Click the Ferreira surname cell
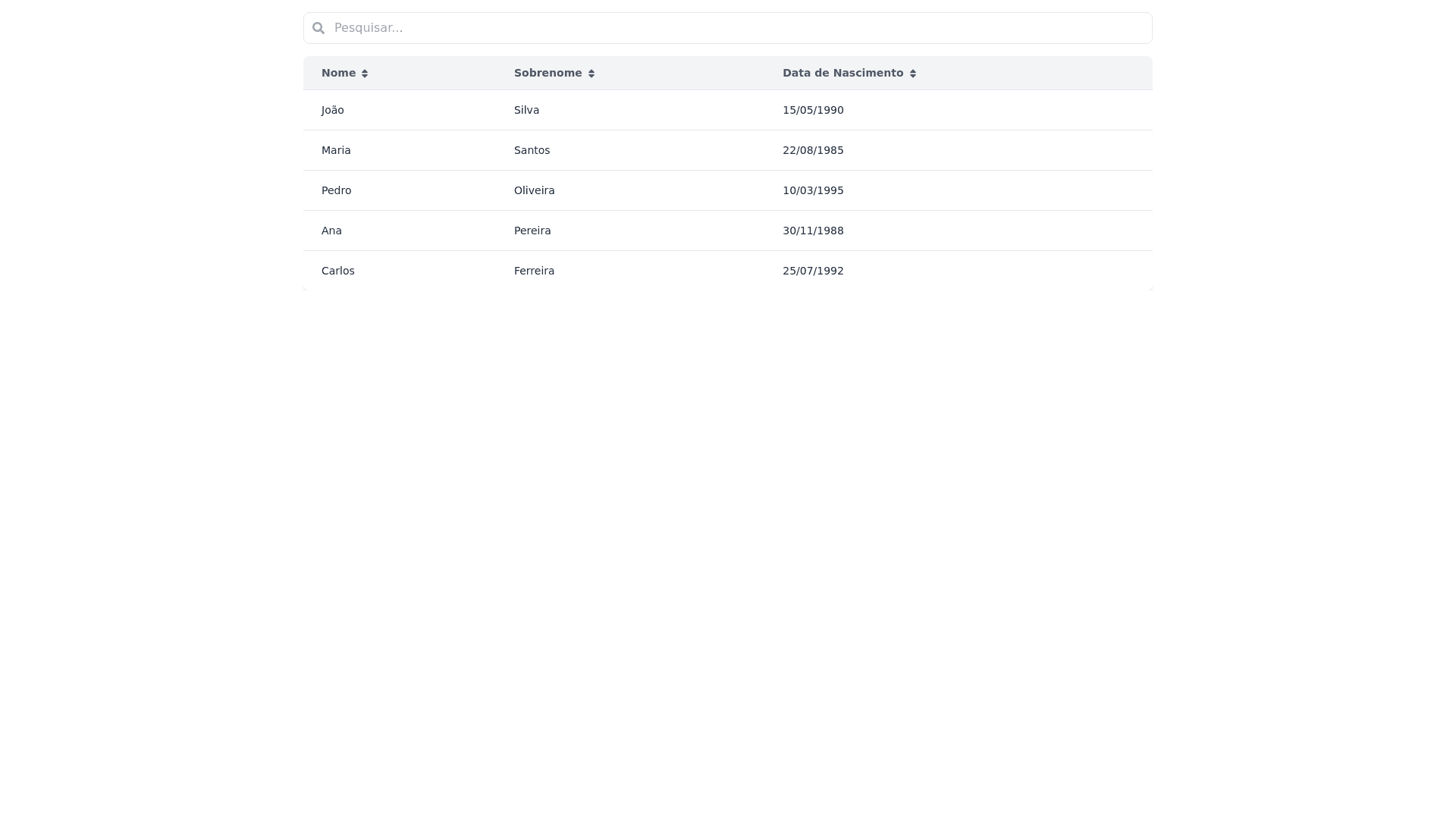This screenshot has width=1456, height=819. coord(534,271)
